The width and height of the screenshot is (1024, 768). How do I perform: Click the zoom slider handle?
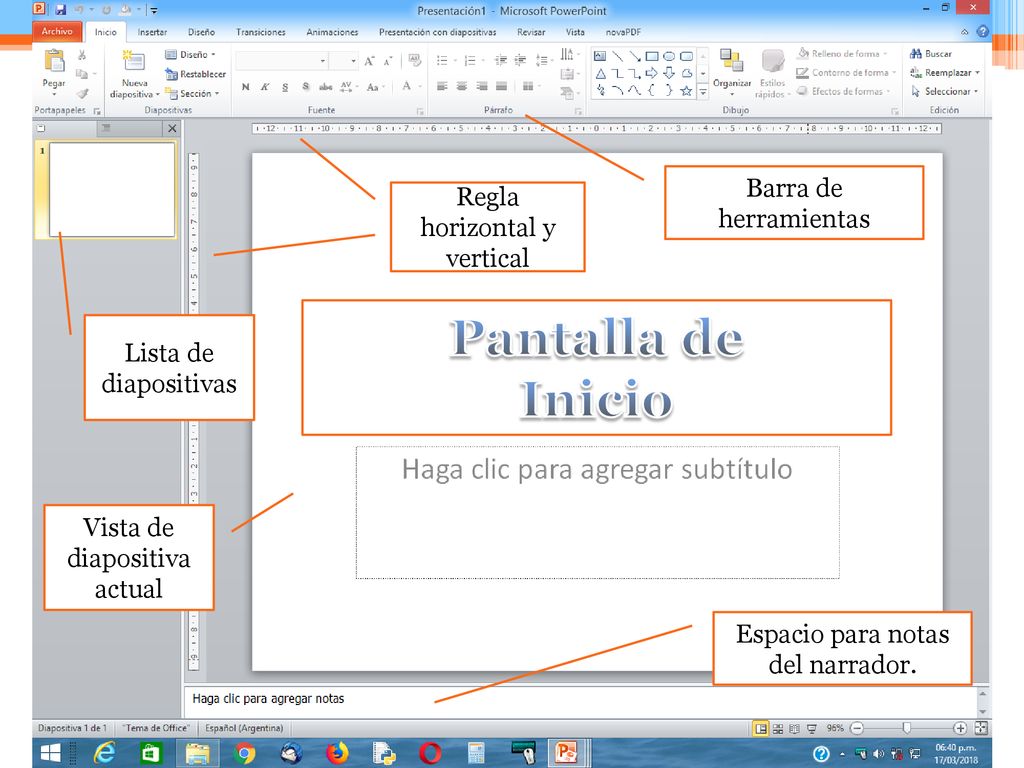coord(906,728)
